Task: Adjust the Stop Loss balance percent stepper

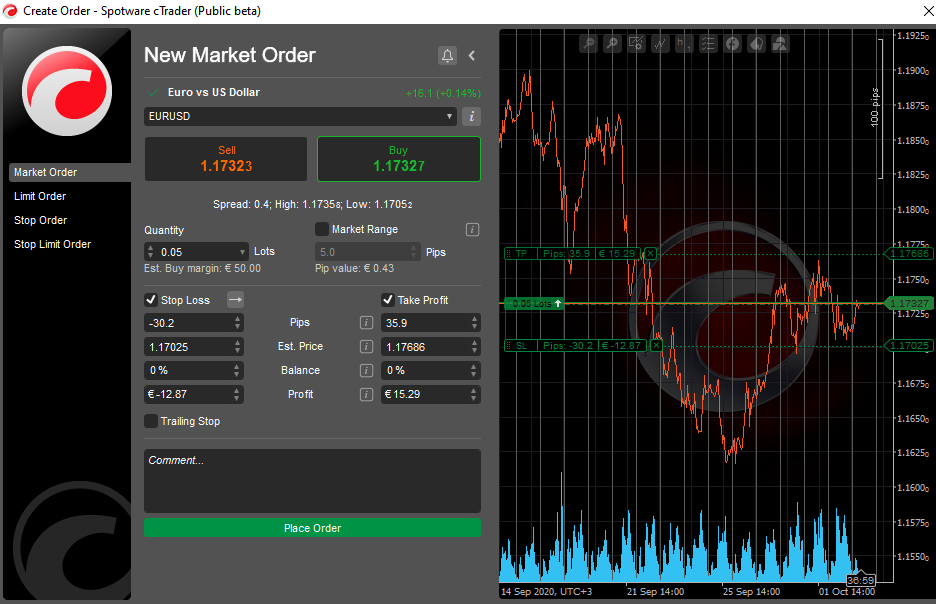Action: click(237, 371)
